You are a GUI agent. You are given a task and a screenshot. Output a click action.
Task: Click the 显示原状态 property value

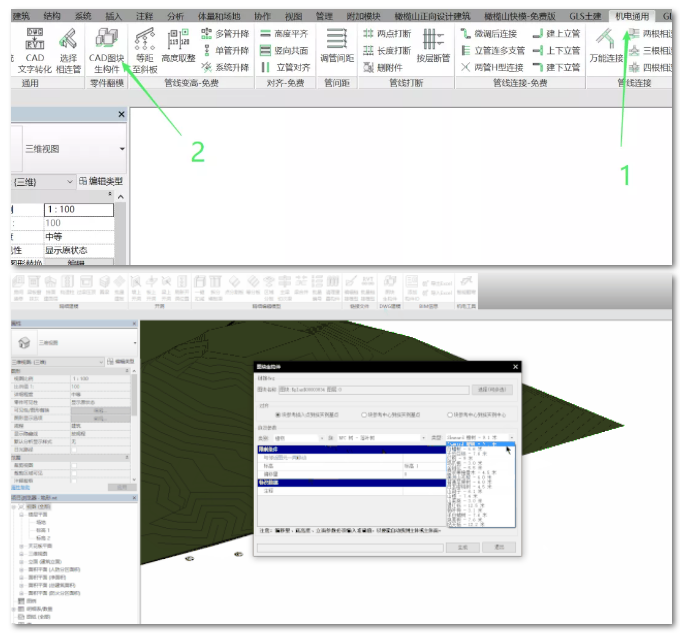(x=79, y=250)
